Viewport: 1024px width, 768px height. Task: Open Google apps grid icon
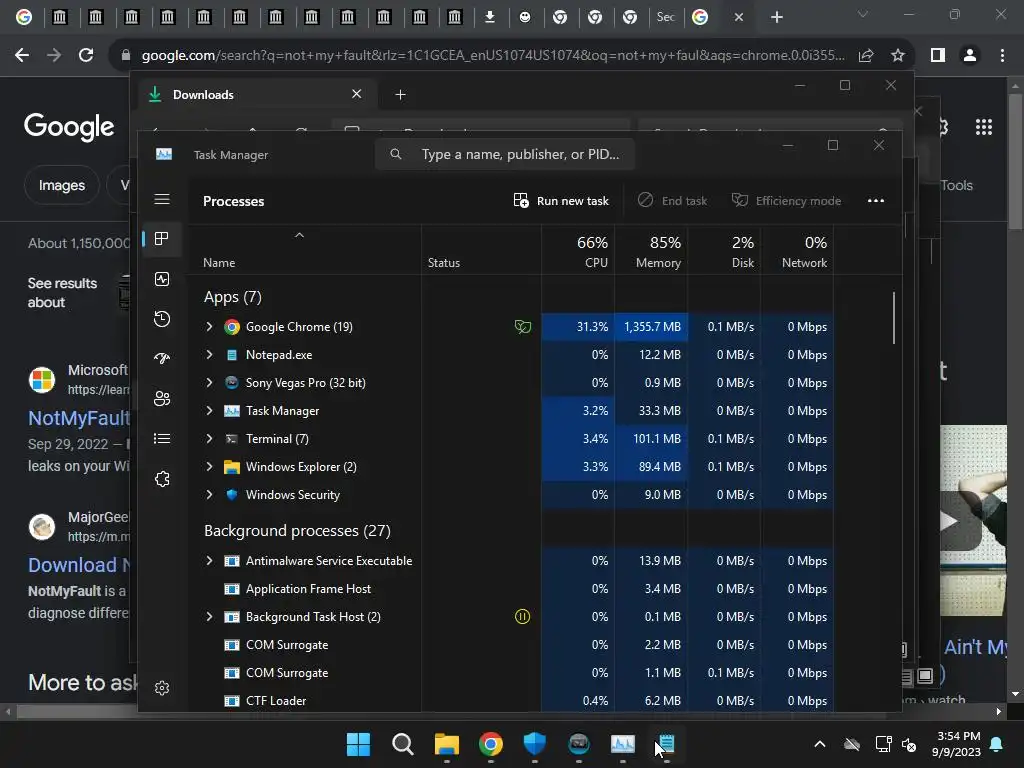point(984,127)
